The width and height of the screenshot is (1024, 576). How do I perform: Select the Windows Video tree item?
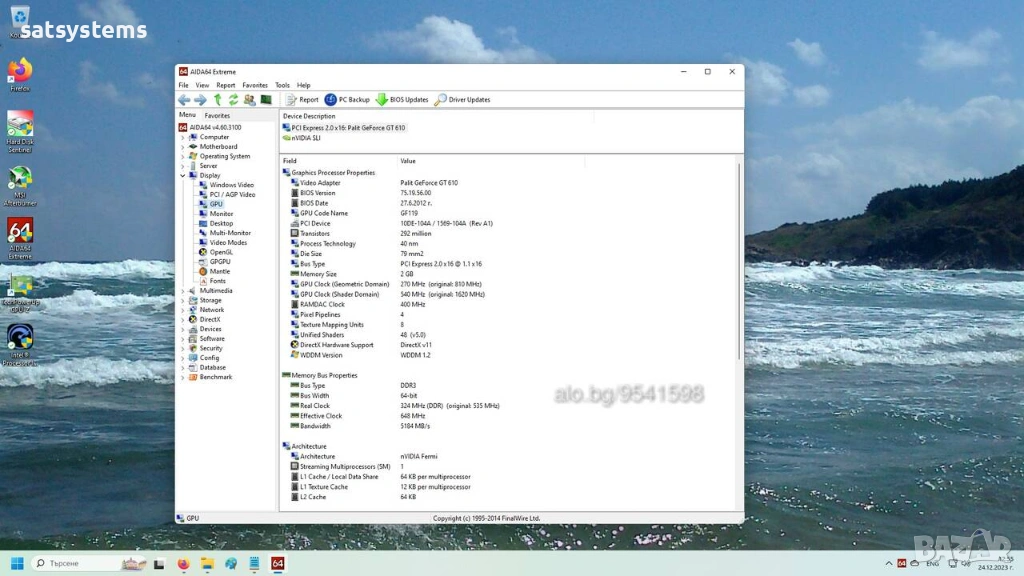(231, 185)
